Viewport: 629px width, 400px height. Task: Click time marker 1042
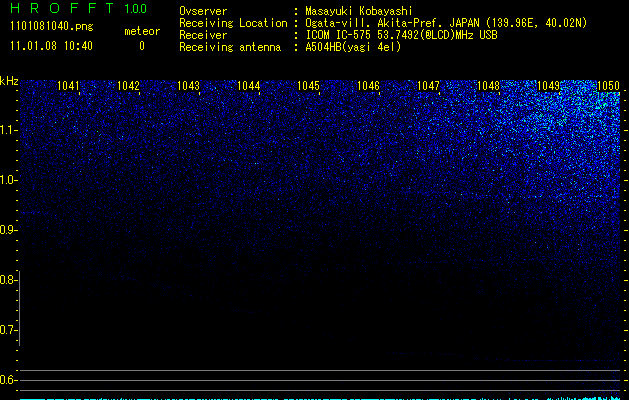(x=128, y=86)
